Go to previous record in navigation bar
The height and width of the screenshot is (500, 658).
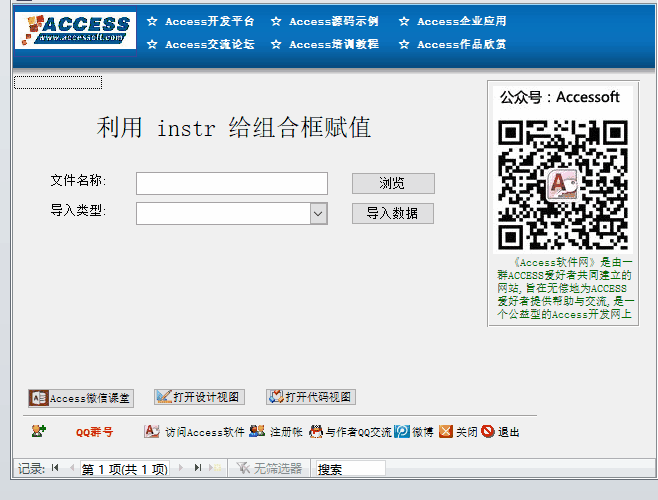[x=72, y=468]
